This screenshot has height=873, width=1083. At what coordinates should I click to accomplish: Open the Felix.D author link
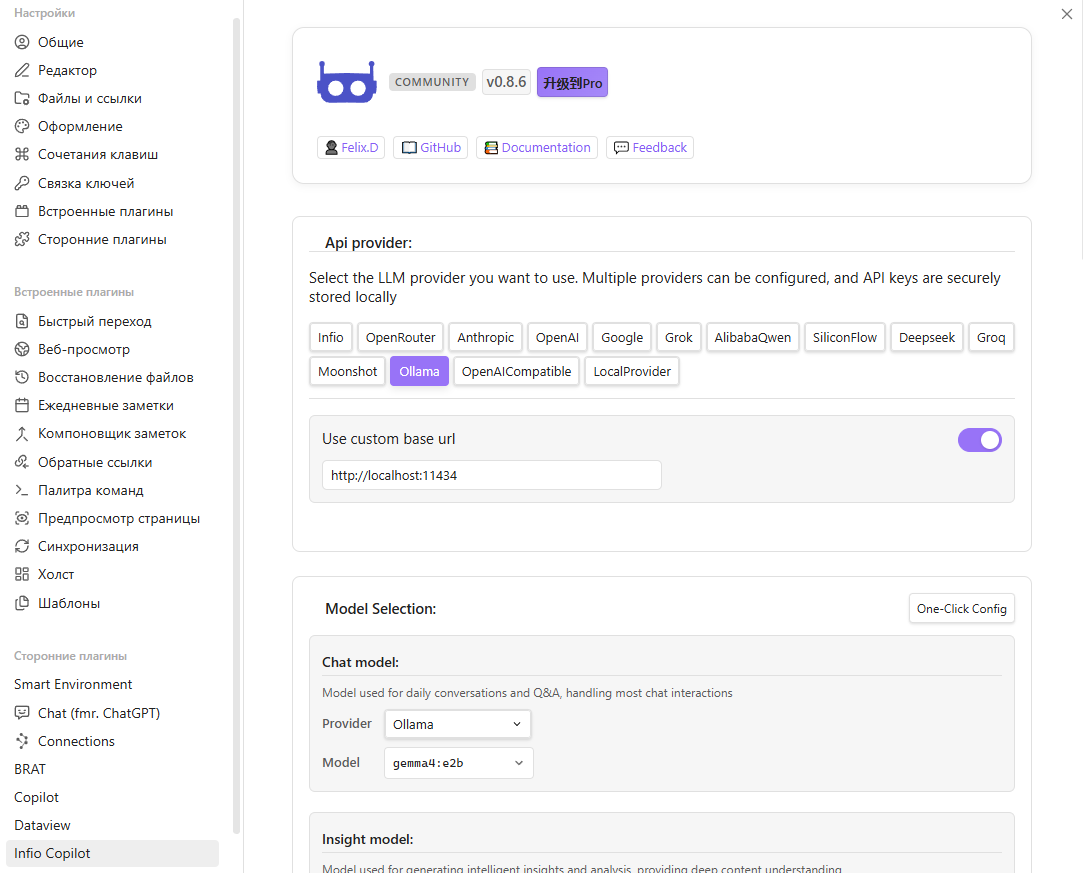tap(351, 148)
